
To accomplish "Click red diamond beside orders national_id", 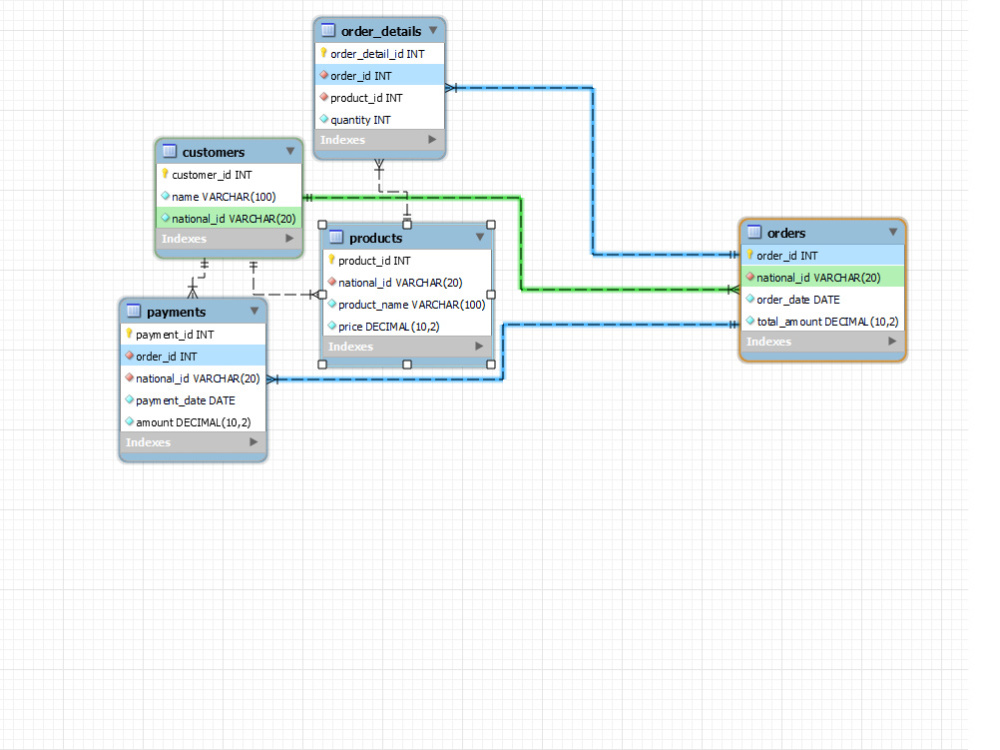I will [x=750, y=277].
